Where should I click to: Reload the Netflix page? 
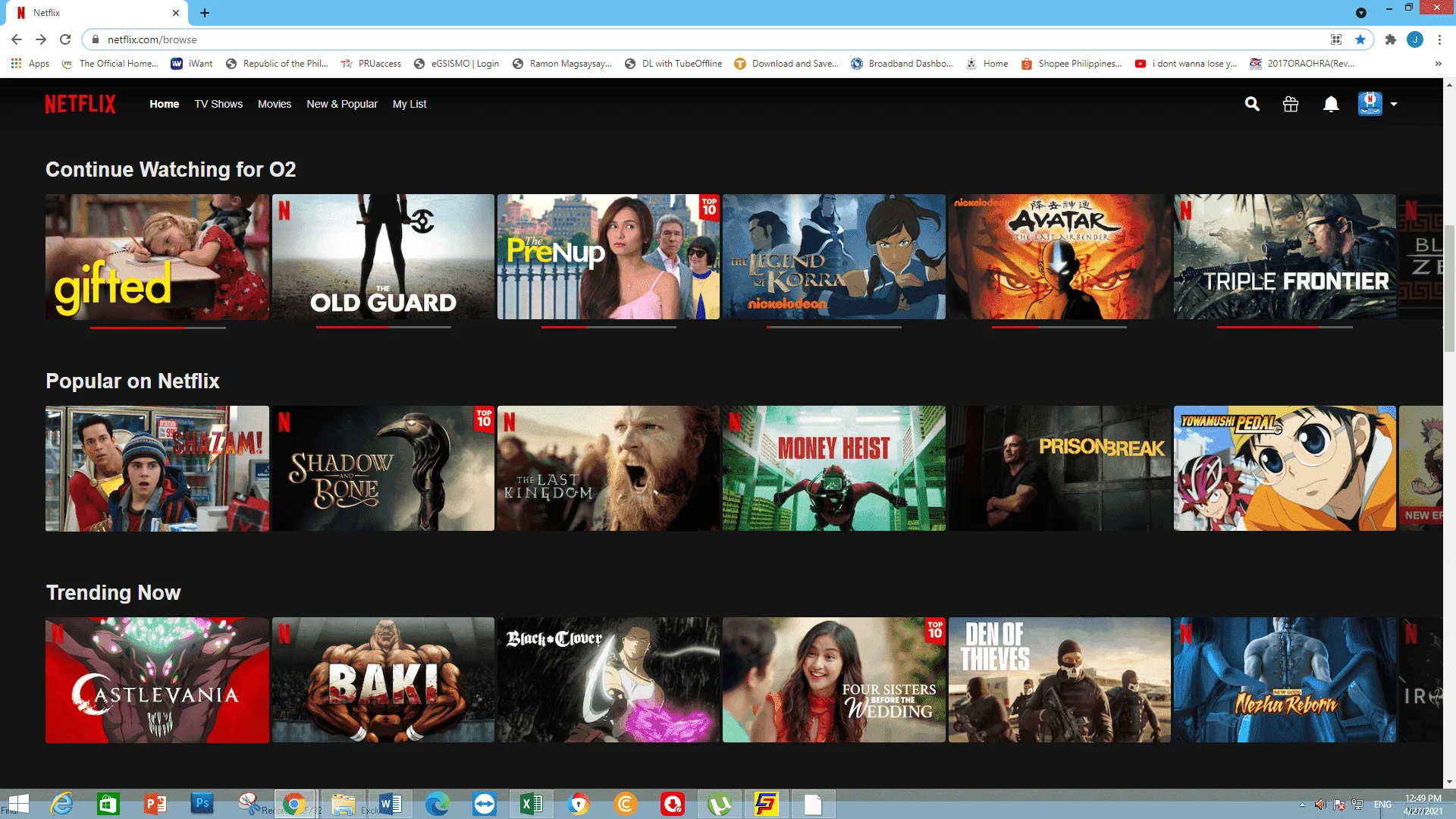click(x=65, y=39)
